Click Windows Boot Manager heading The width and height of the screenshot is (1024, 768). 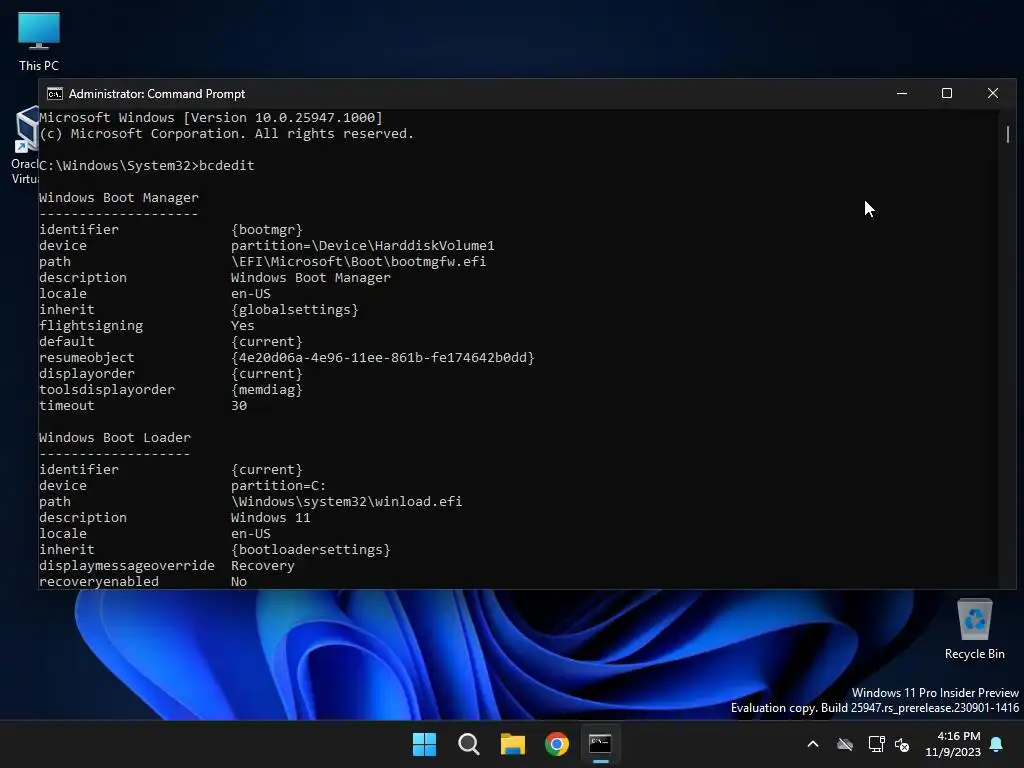(x=118, y=197)
